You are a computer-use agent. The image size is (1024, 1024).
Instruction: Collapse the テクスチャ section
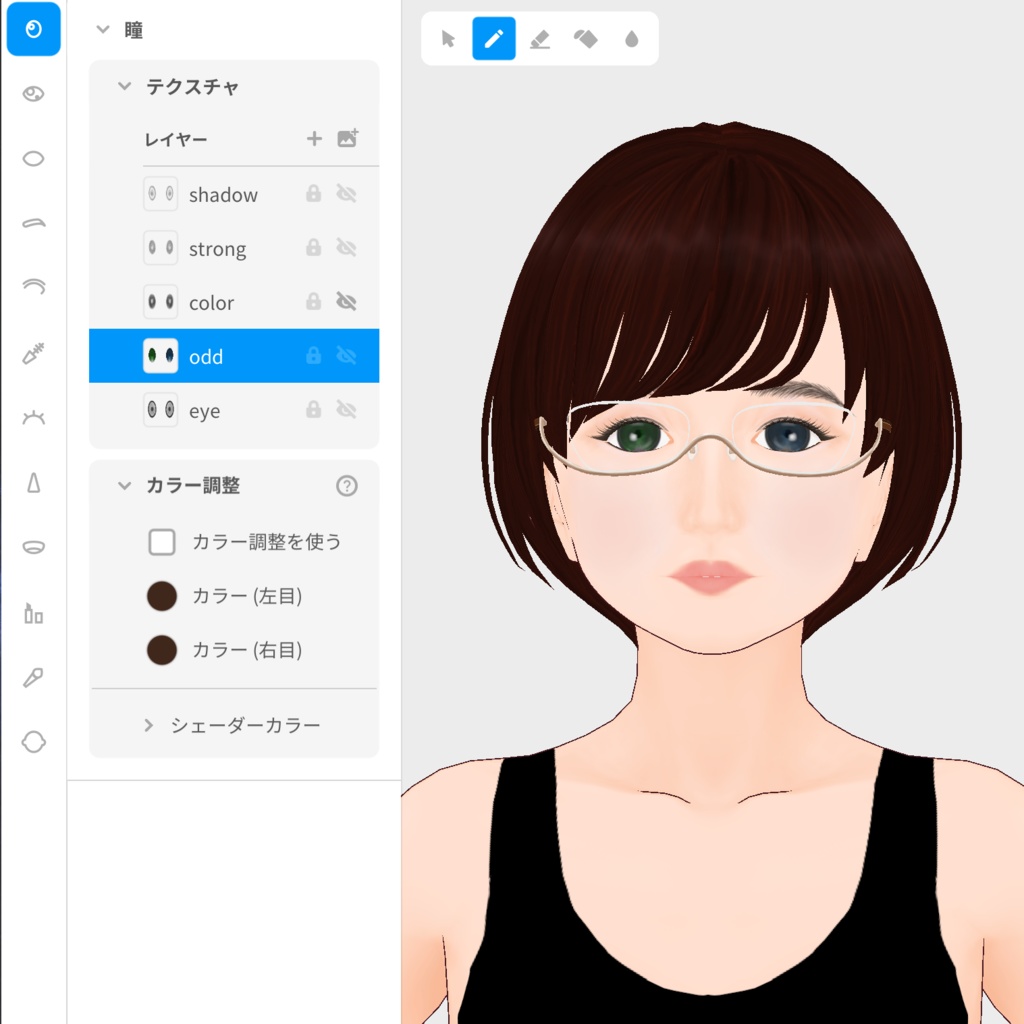[x=125, y=87]
